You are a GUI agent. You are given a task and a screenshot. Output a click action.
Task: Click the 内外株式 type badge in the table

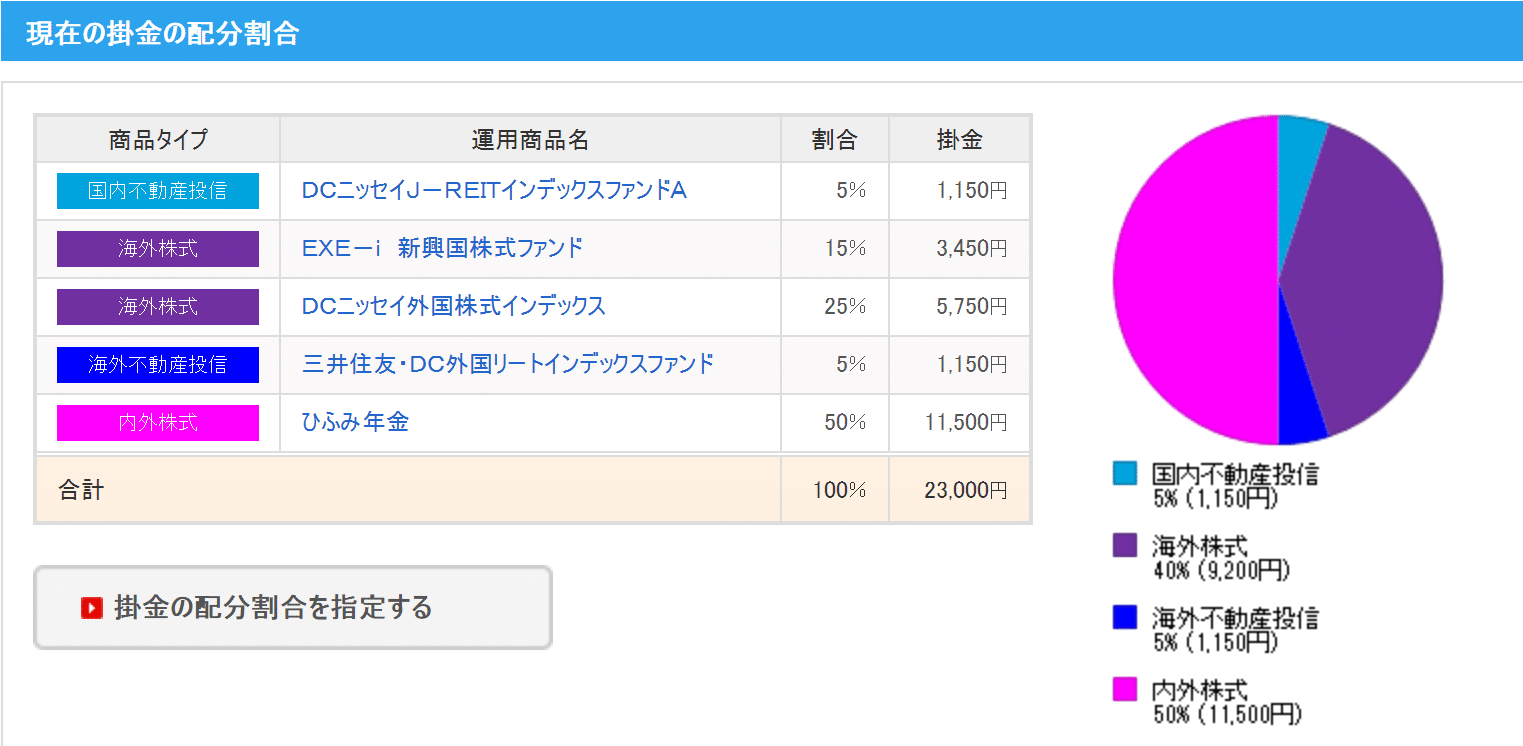tap(158, 423)
